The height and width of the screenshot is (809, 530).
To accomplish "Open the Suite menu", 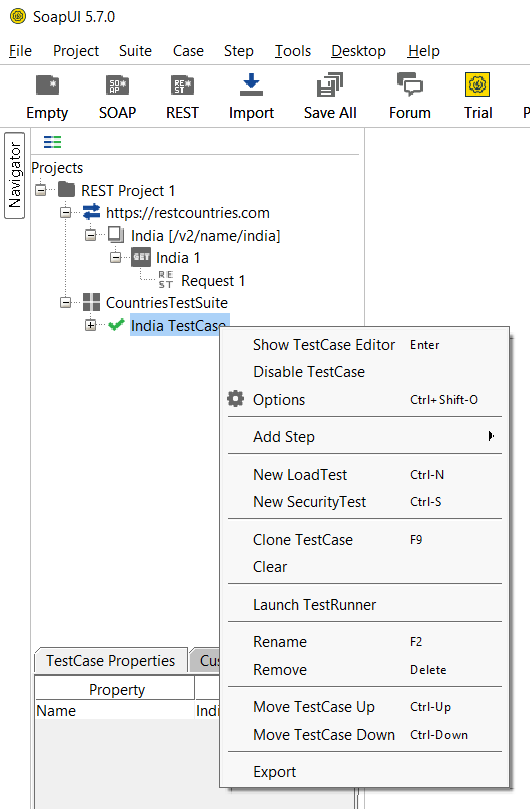I will 135,51.
